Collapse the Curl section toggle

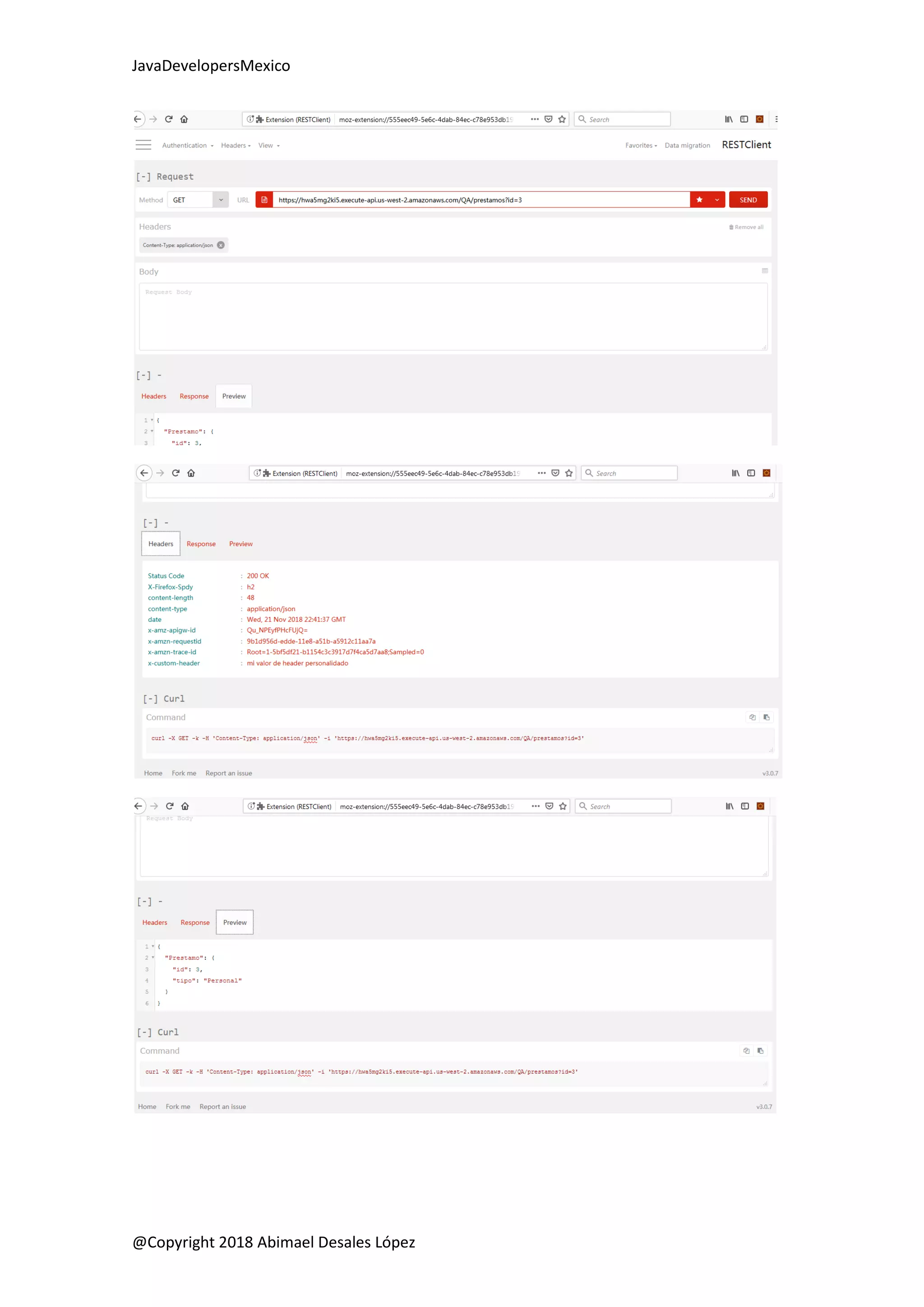coord(150,699)
